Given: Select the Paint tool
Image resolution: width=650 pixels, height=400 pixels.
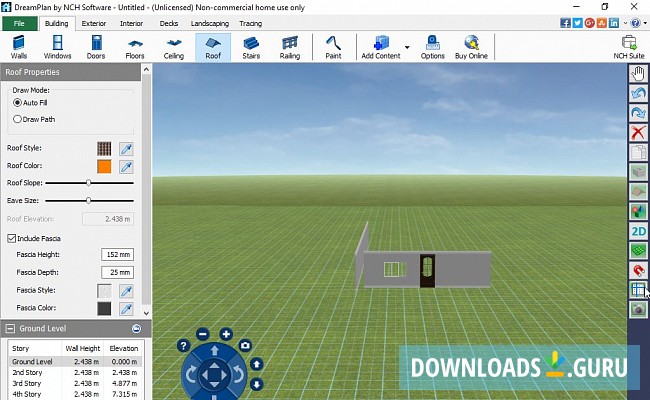Looking at the screenshot, I should click(333, 47).
